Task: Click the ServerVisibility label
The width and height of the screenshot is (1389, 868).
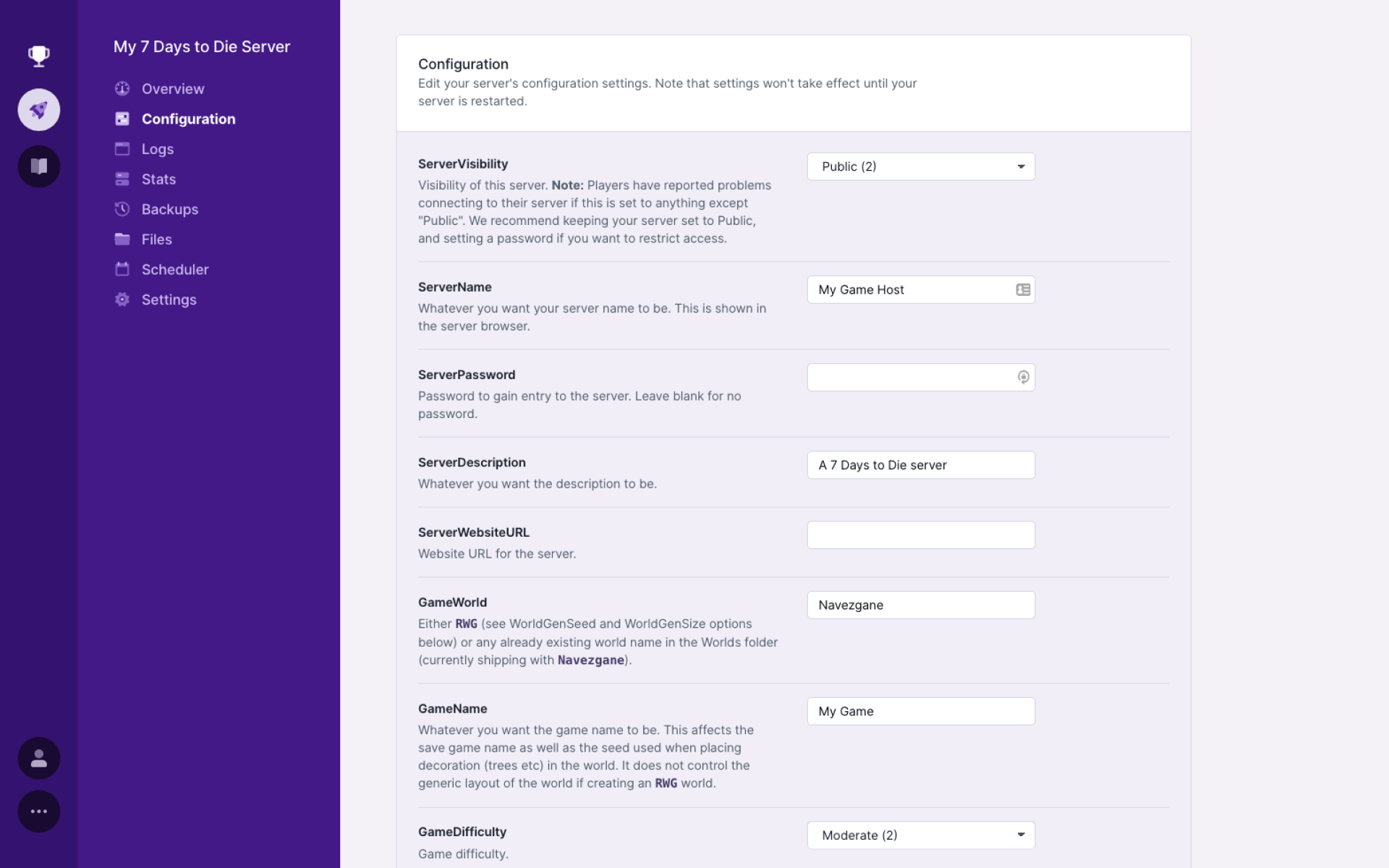Action: click(463, 164)
